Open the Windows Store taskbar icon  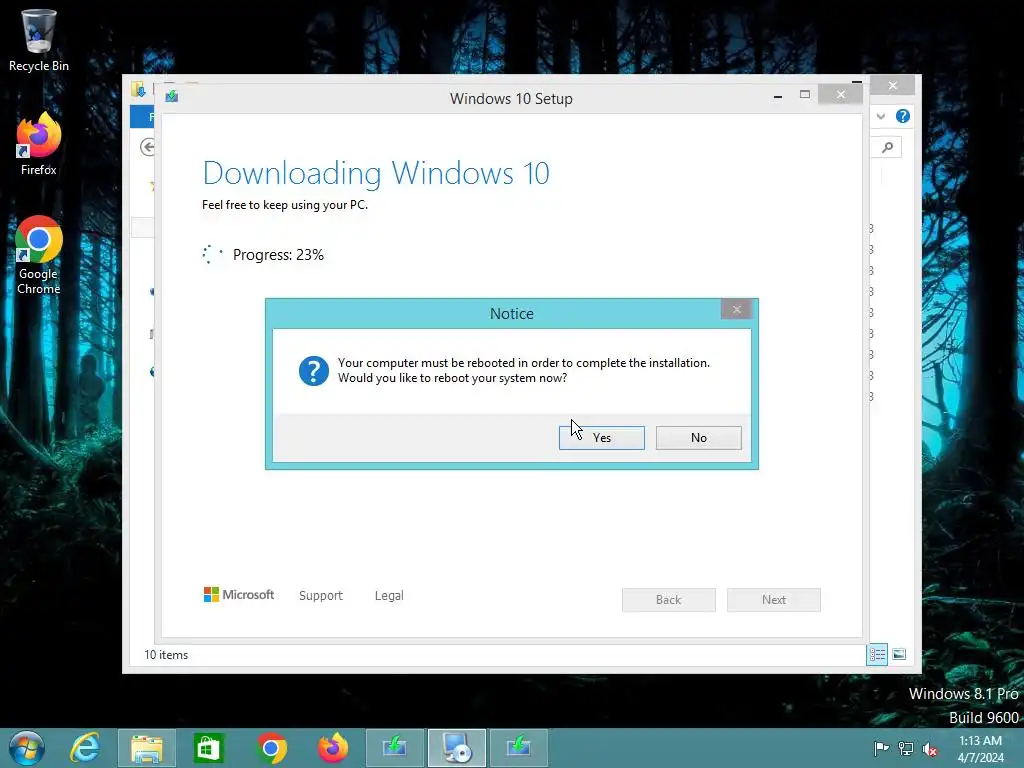pyautogui.click(x=208, y=748)
